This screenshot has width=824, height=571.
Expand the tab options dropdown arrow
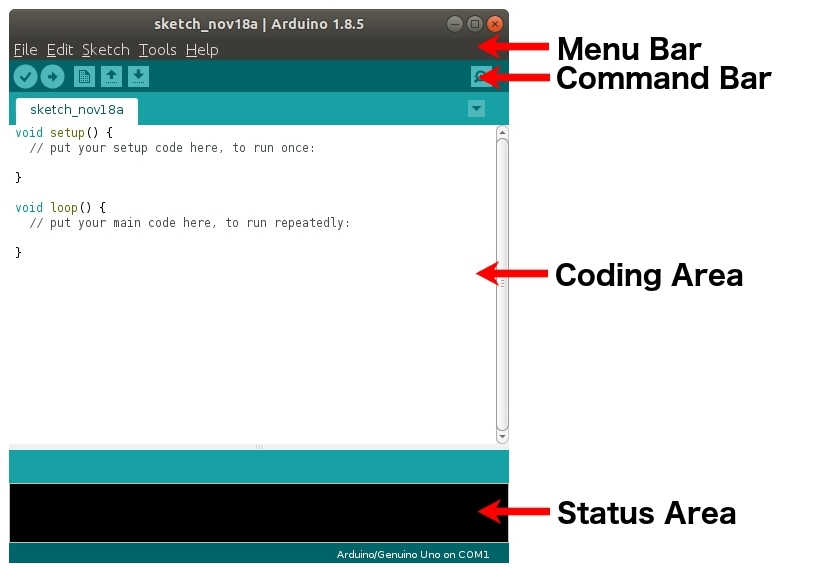[476, 109]
